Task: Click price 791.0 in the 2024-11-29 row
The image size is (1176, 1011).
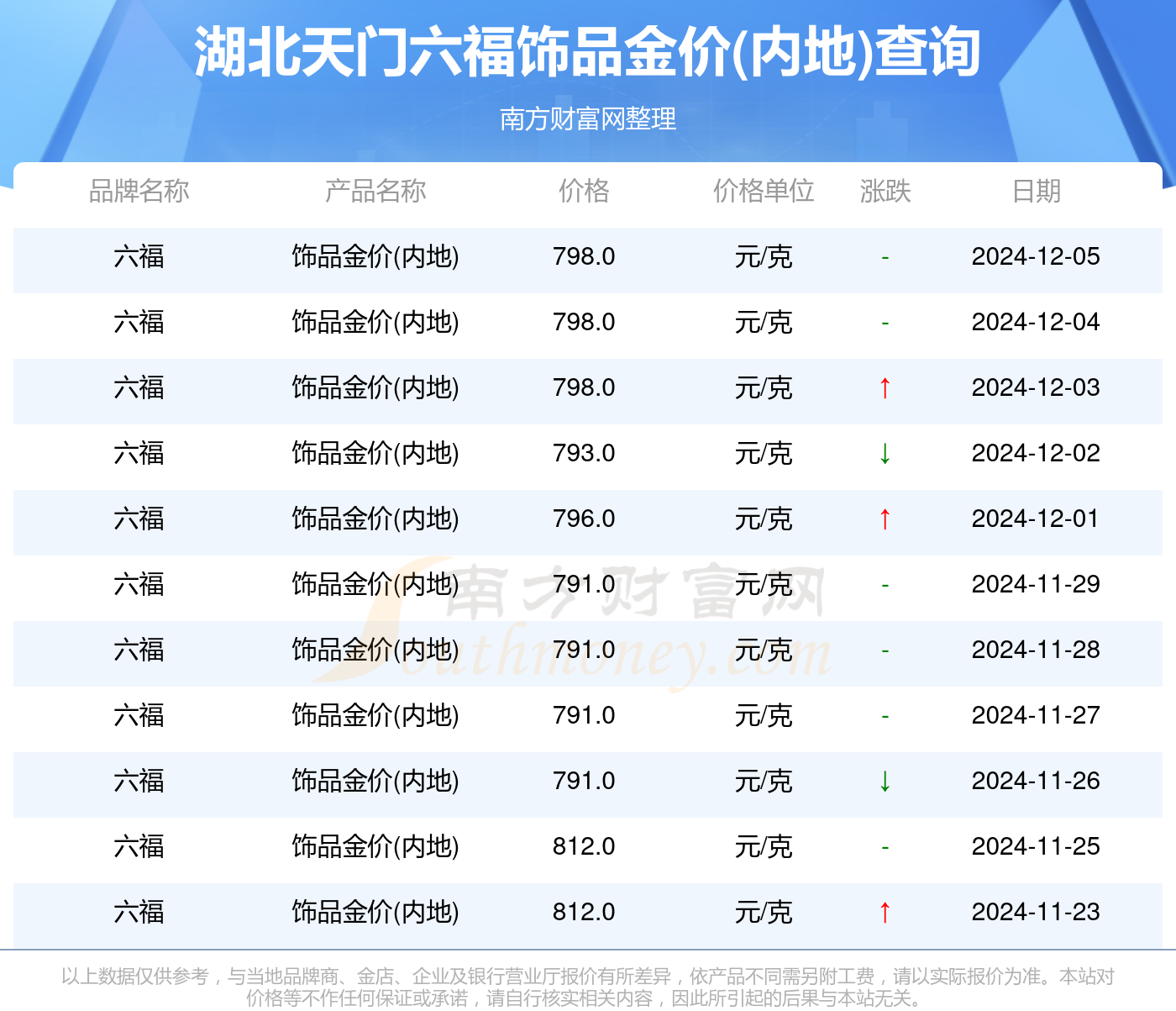Action: coord(584,584)
